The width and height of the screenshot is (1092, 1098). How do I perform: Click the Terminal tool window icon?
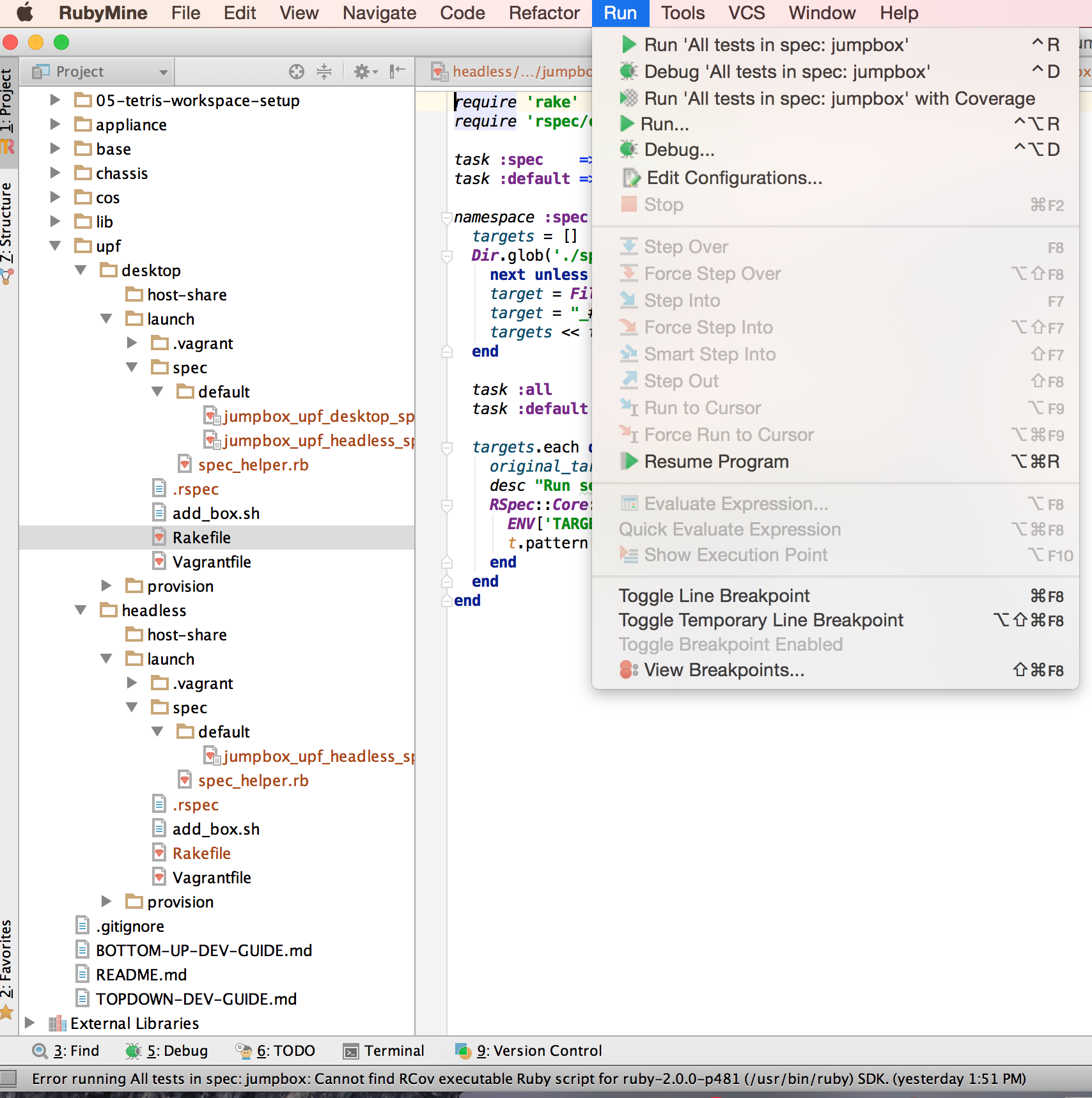(x=351, y=1051)
